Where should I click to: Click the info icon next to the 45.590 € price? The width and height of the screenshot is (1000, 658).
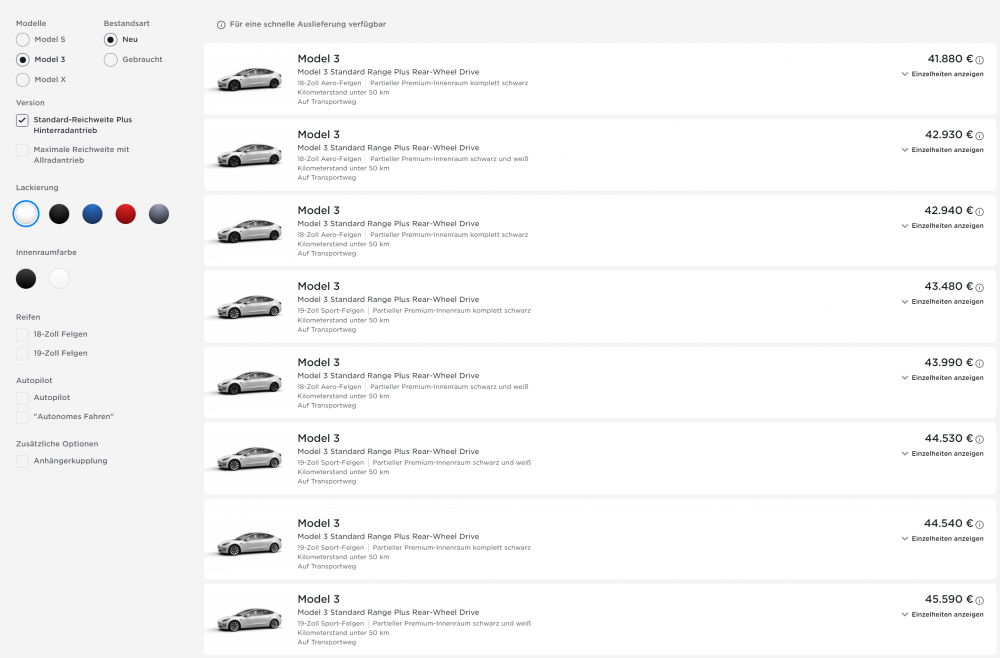point(977,600)
